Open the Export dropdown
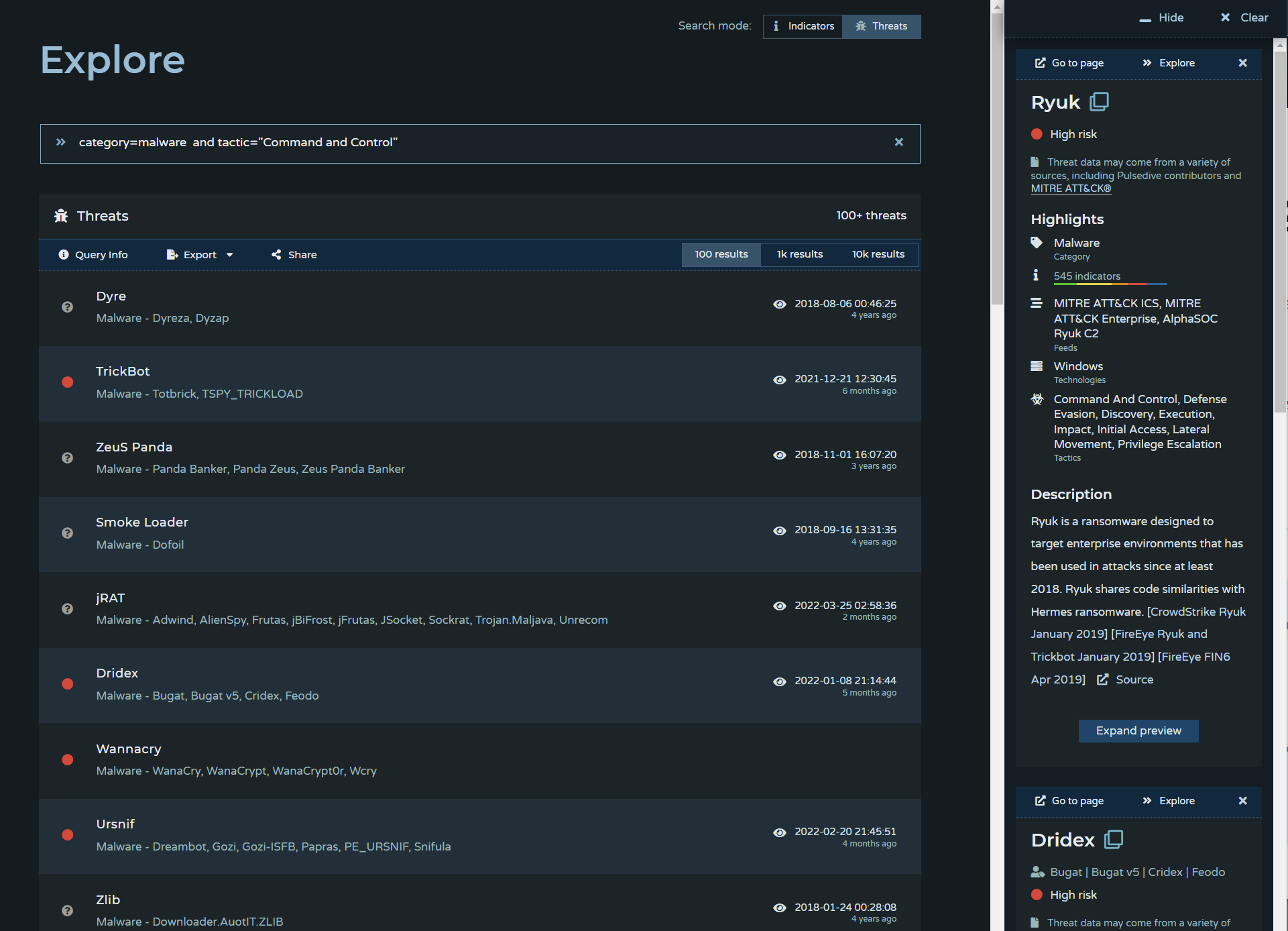1288x931 pixels. tap(200, 255)
